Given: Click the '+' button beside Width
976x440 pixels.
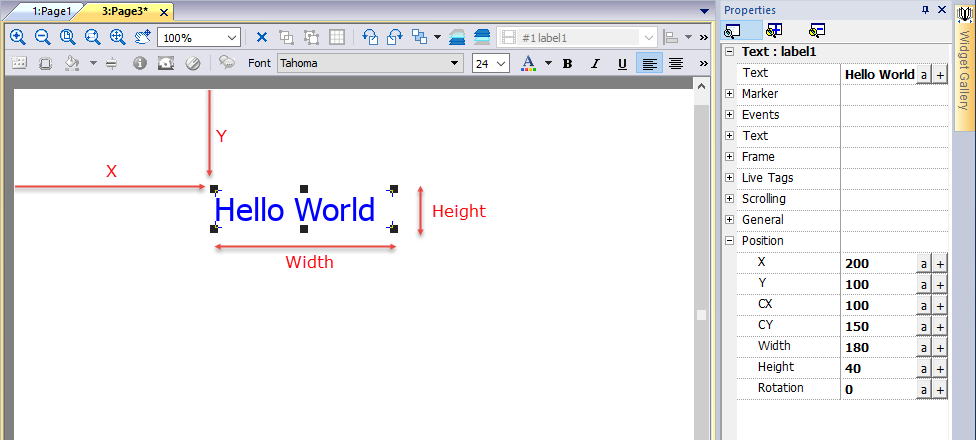Looking at the screenshot, I should click(940, 346).
